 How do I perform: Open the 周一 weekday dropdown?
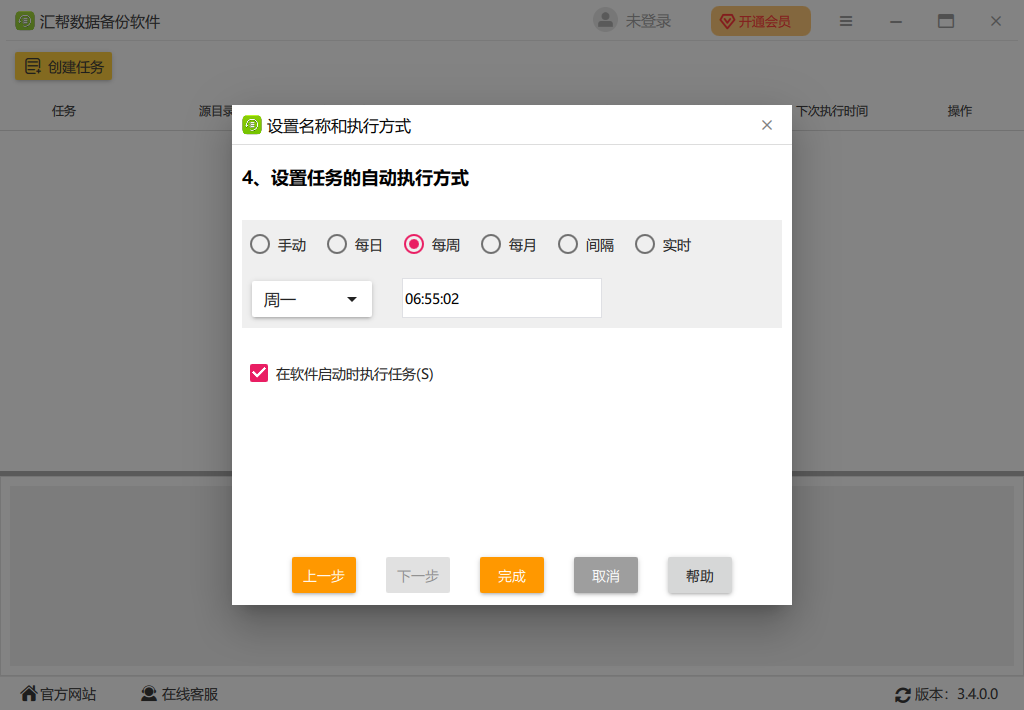pos(311,298)
